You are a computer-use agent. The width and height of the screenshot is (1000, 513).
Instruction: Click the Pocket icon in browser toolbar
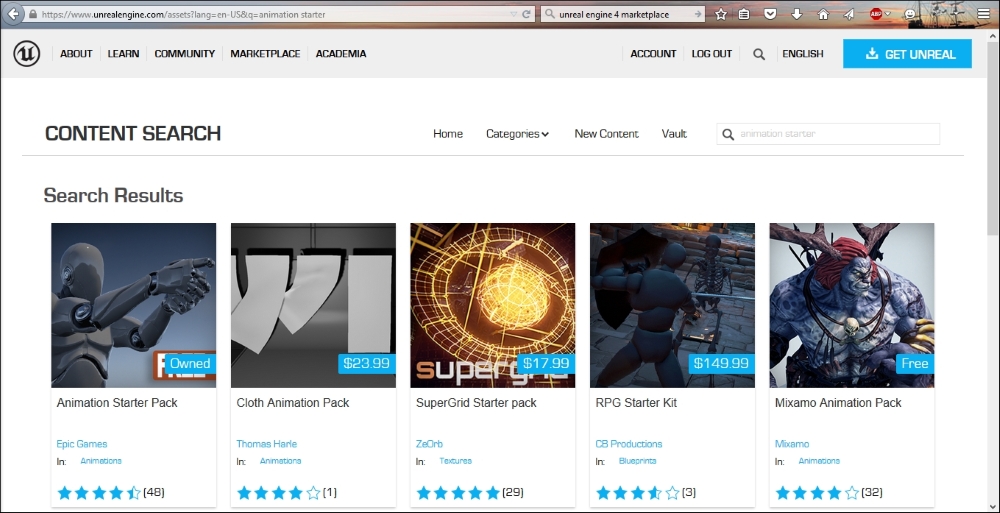click(x=770, y=14)
